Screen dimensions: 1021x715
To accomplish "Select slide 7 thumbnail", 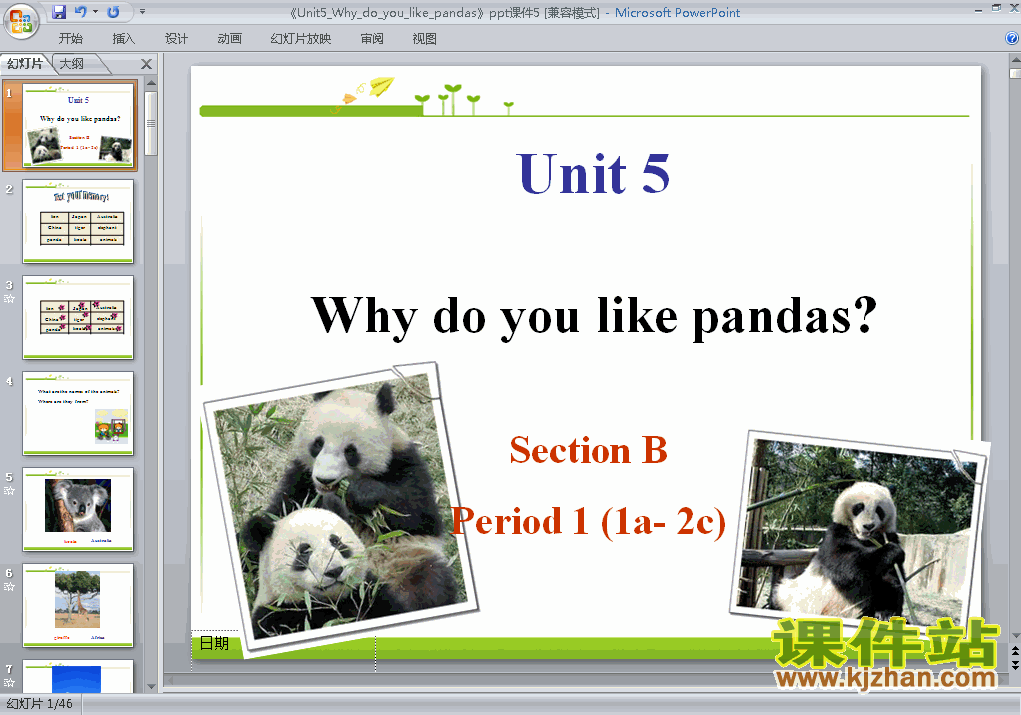I will (78, 676).
